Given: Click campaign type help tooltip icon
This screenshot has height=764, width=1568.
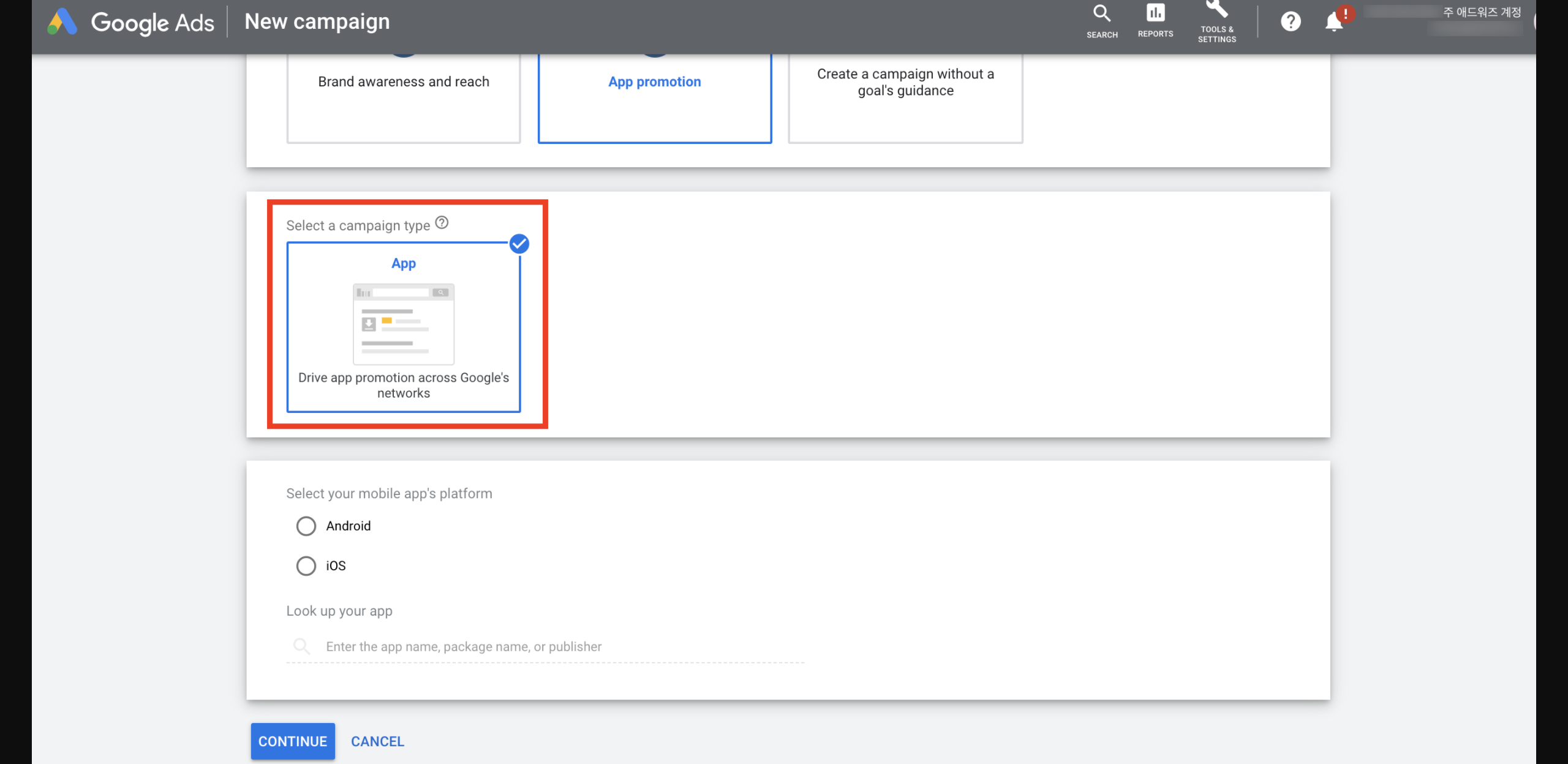Looking at the screenshot, I should coord(442,223).
